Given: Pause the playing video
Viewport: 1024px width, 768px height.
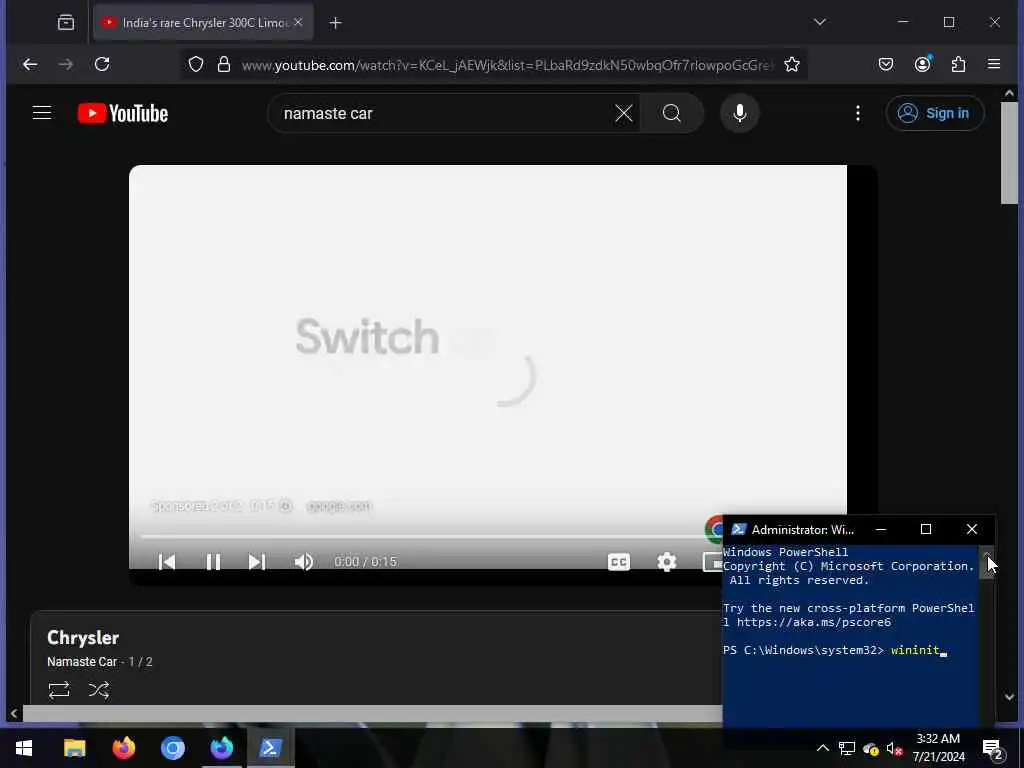Looking at the screenshot, I should pos(213,562).
